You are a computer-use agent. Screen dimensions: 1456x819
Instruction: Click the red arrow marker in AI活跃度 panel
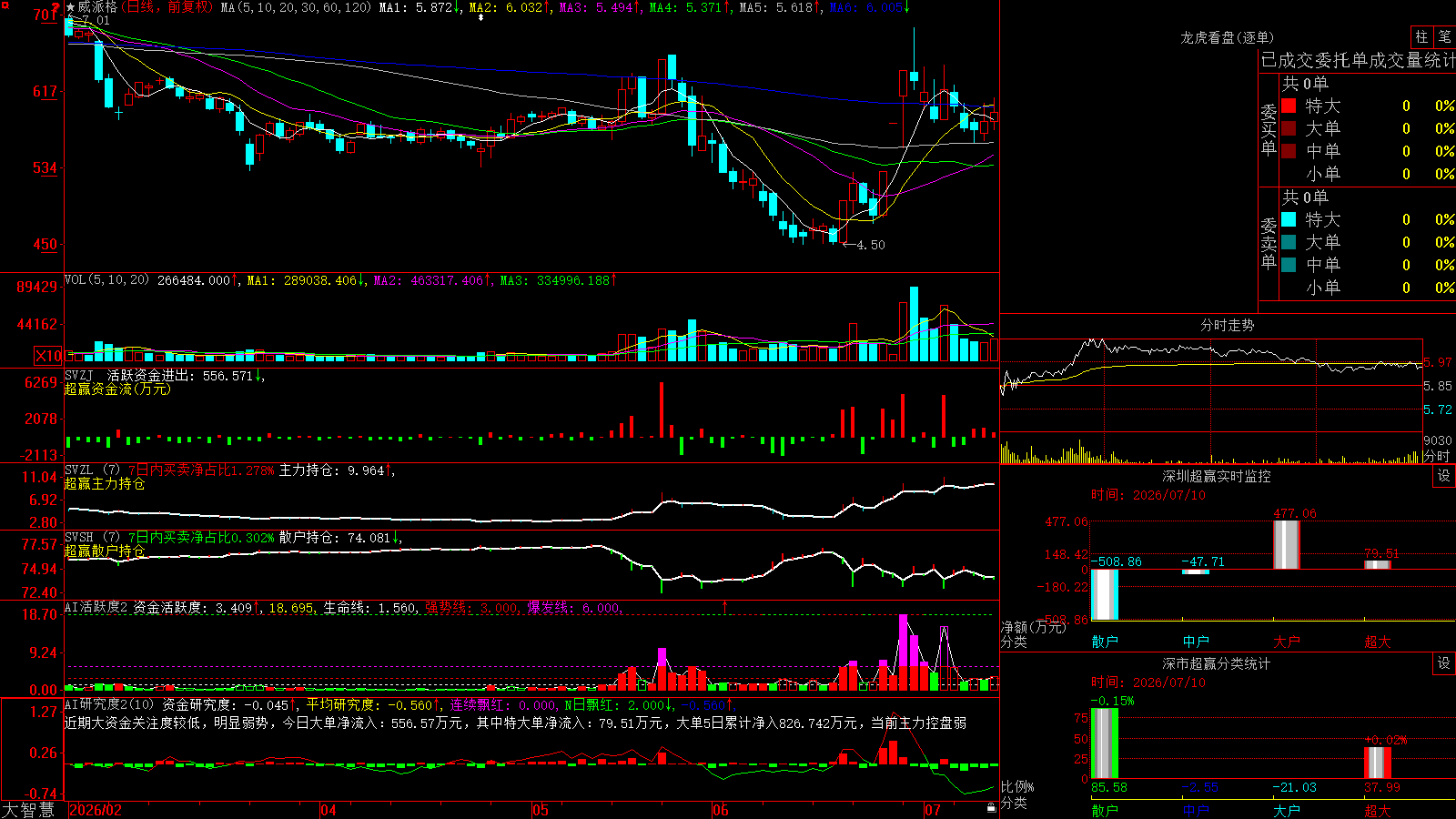(x=725, y=607)
